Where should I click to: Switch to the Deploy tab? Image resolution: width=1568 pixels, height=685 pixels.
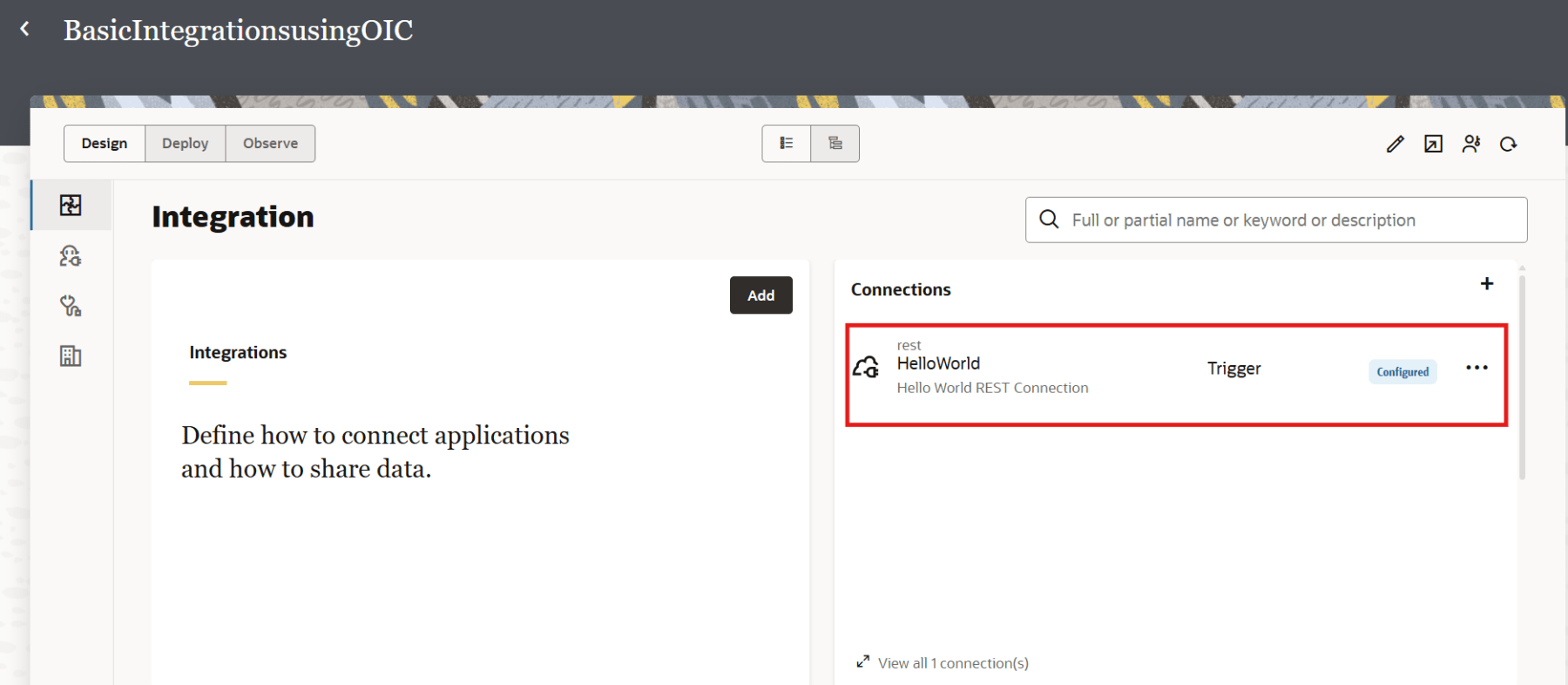pos(185,144)
